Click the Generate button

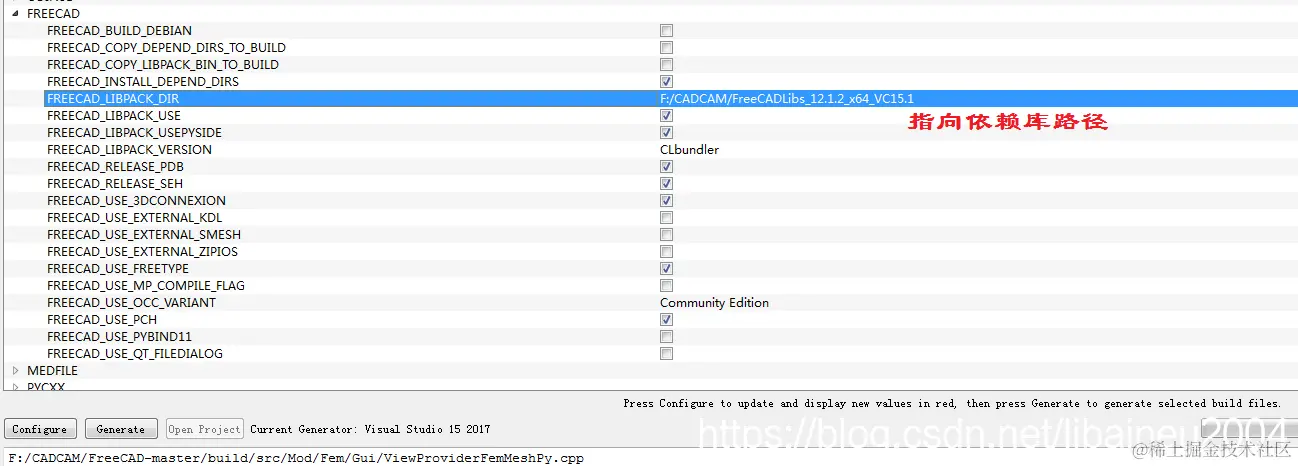tap(121, 429)
